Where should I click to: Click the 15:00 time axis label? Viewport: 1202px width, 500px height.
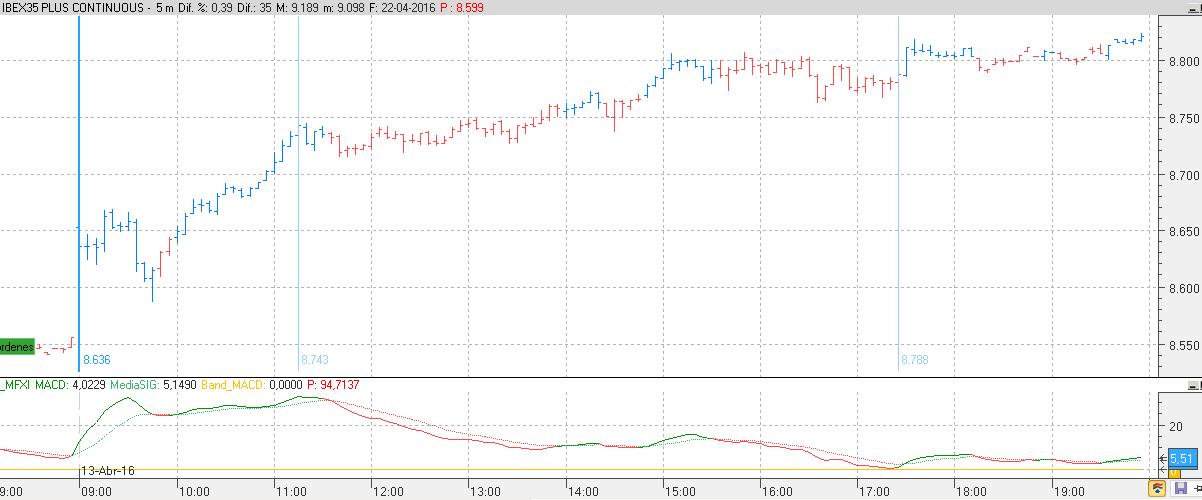click(x=679, y=492)
